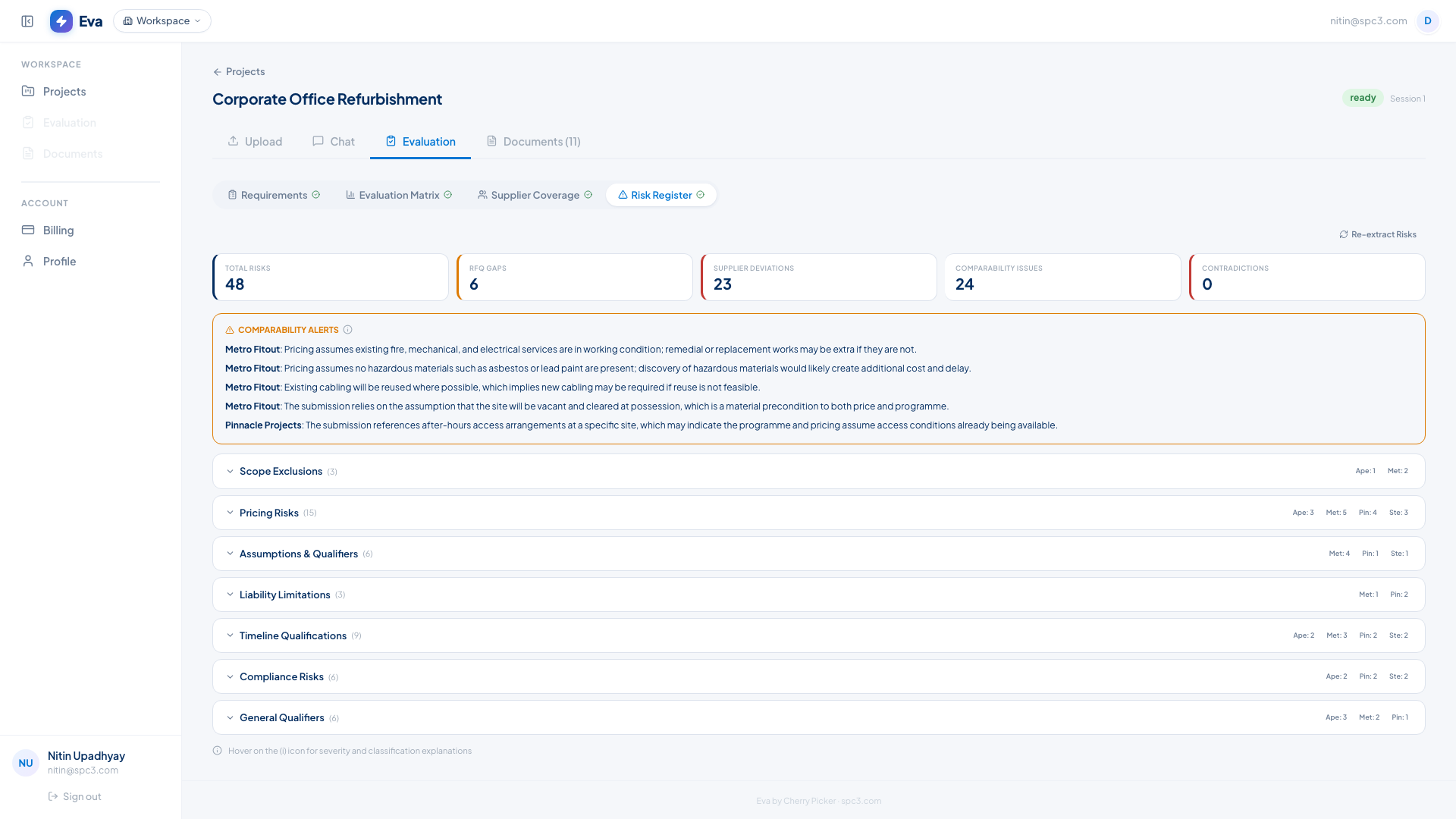Expand the Timeline Qualifications section
1456x819 pixels.
click(x=818, y=635)
